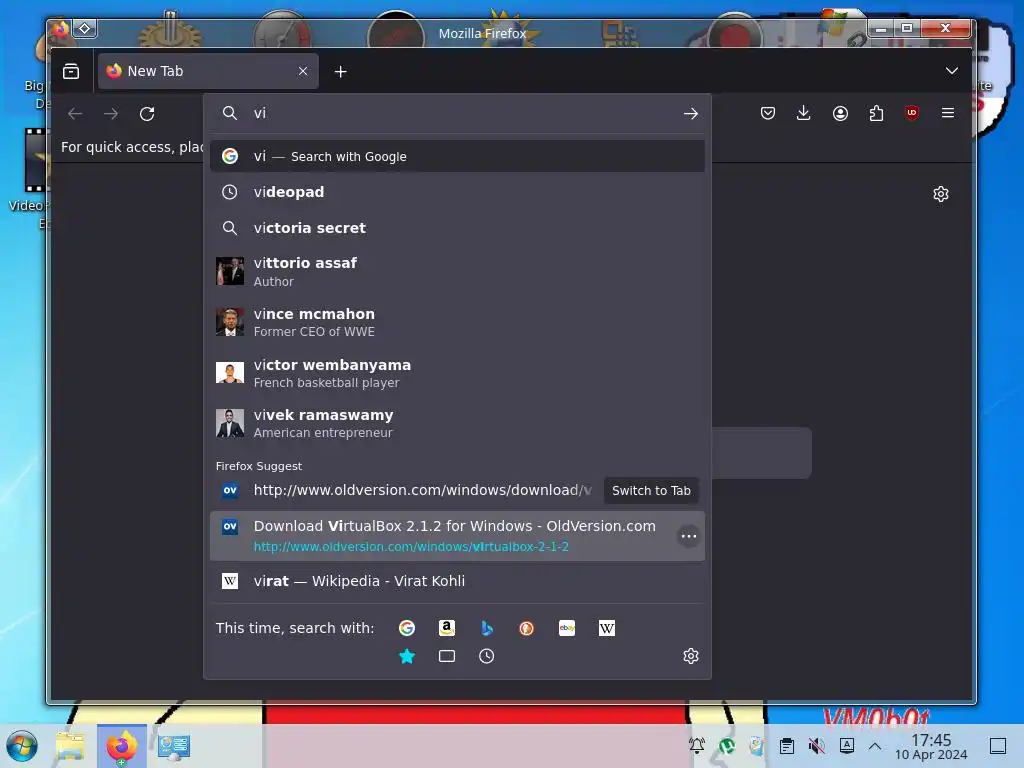The width and height of the screenshot is (1024, 768).
Task: Choose the videopad history suggestion
Action: click(457, 192)
